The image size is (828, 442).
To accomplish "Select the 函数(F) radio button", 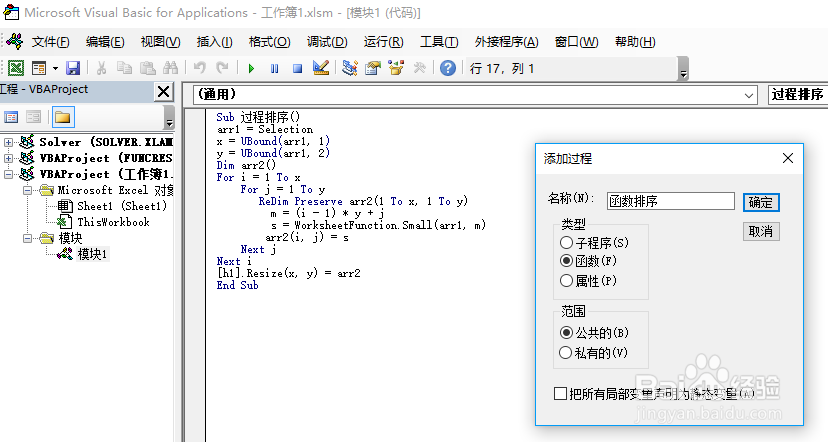I will (x=566, y=260).
